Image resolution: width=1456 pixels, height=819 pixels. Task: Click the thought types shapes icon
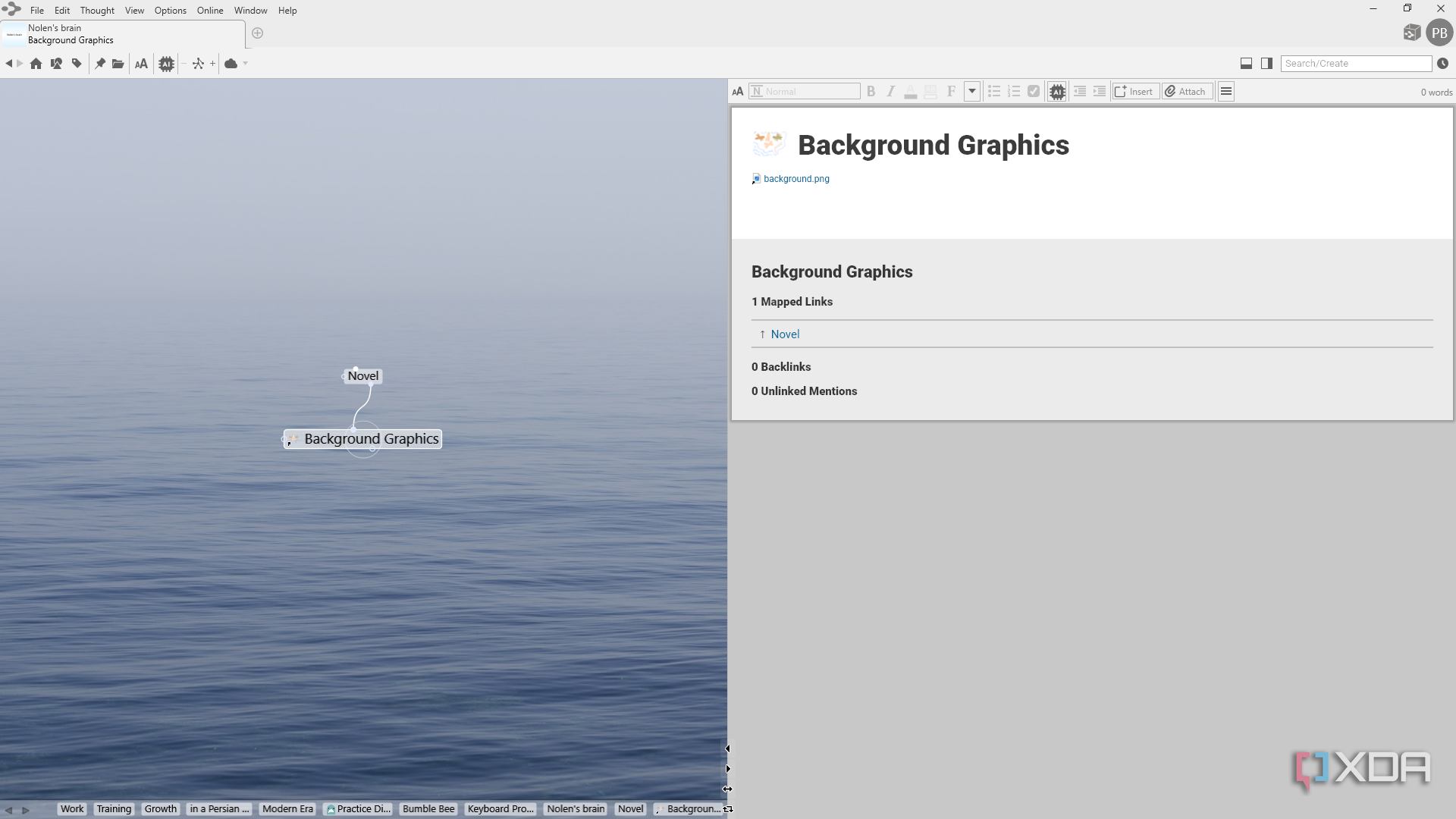56,64
